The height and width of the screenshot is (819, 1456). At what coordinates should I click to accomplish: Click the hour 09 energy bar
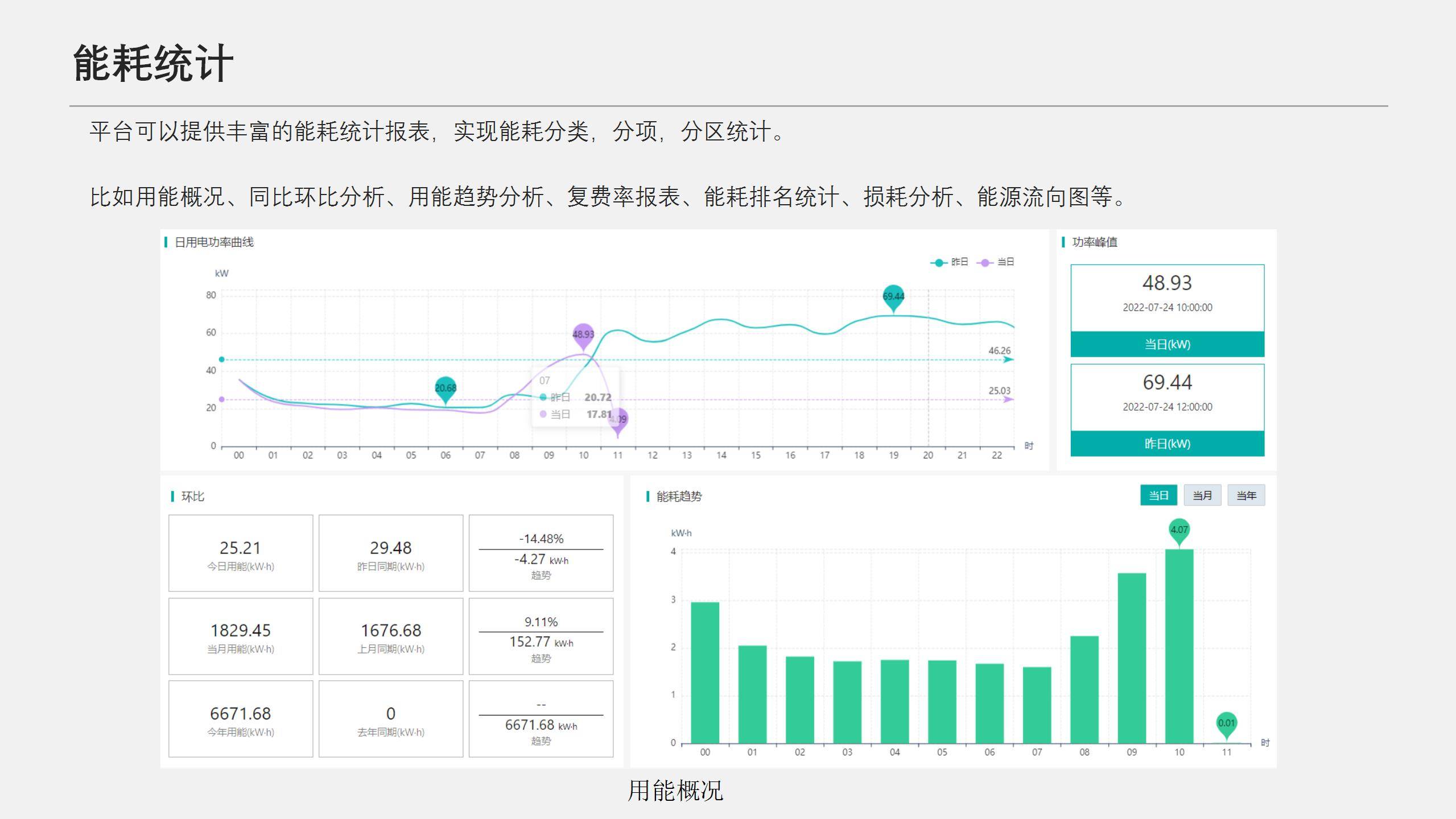pyautogui.click(x=1132, y=658)
